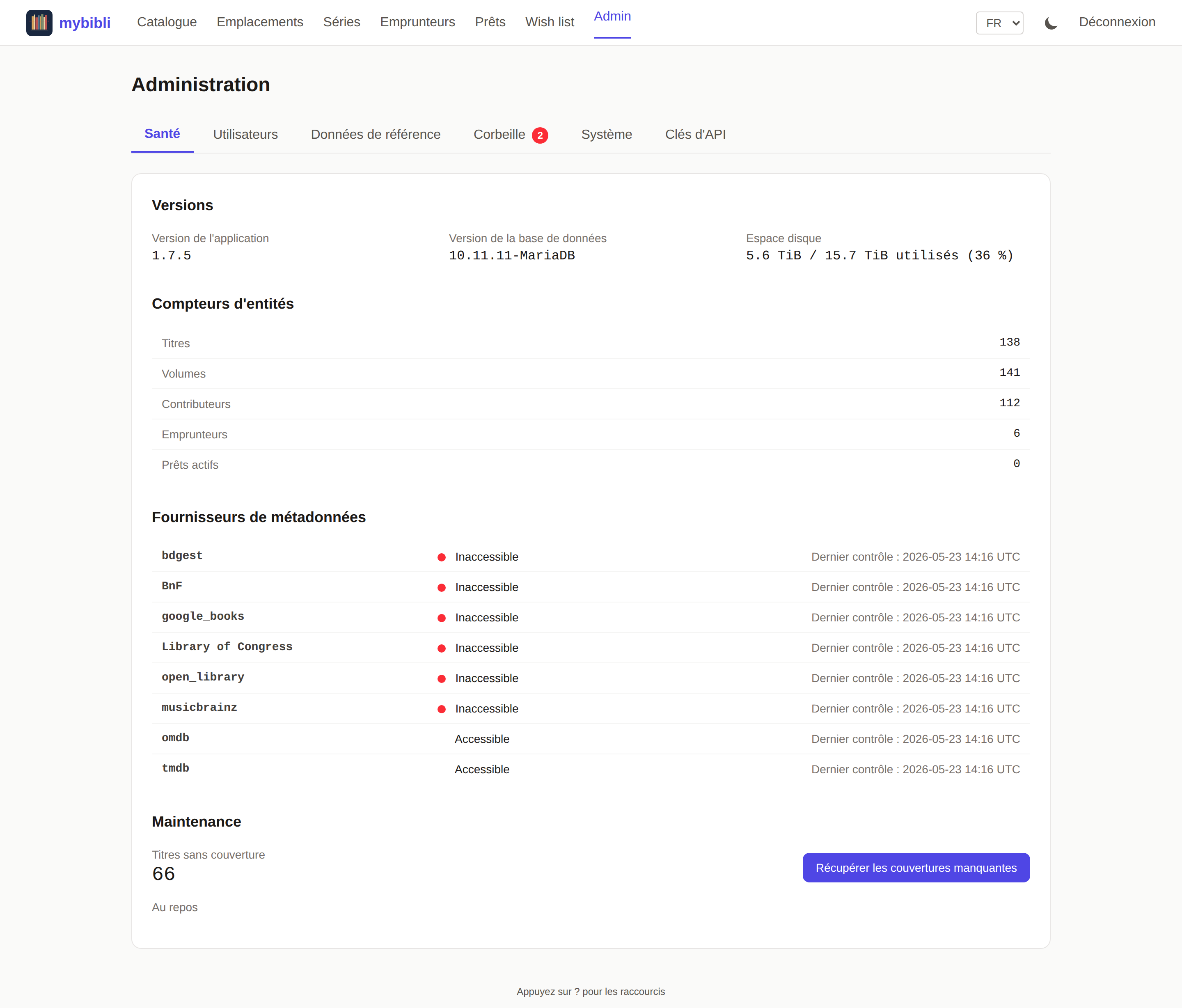Click the Titres sans couverture count 66
Screen dimensions: 1182x1008
click(x=164, y=874)
